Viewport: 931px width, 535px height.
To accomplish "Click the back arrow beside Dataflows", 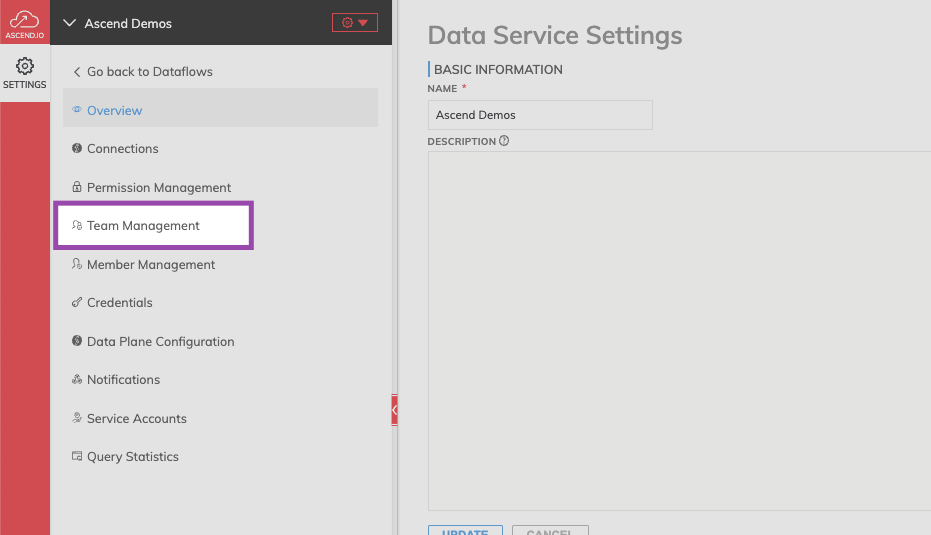I will 77,72.
